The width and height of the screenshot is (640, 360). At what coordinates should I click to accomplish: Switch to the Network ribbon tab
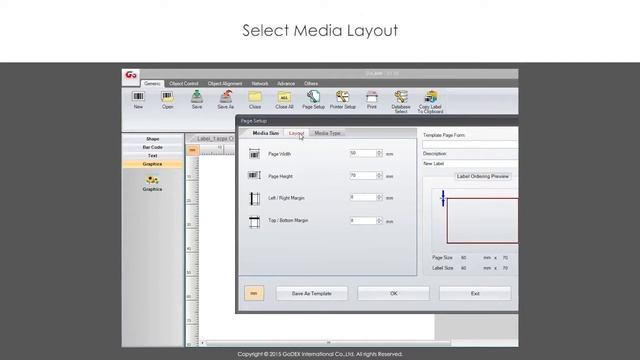[x=260, y=83]
